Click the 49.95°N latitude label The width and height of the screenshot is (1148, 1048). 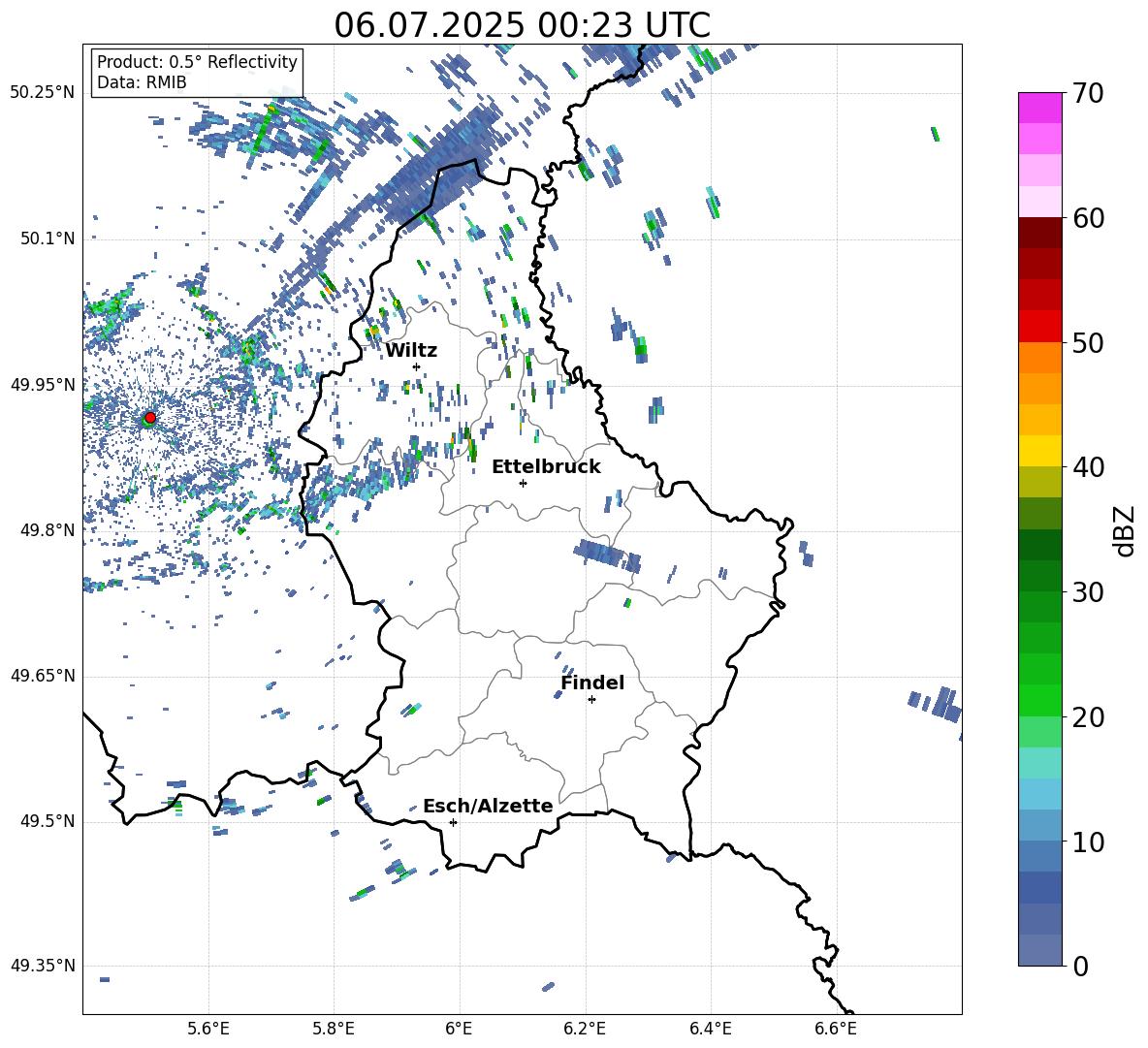pyautogui.click(x=43, y=385)
